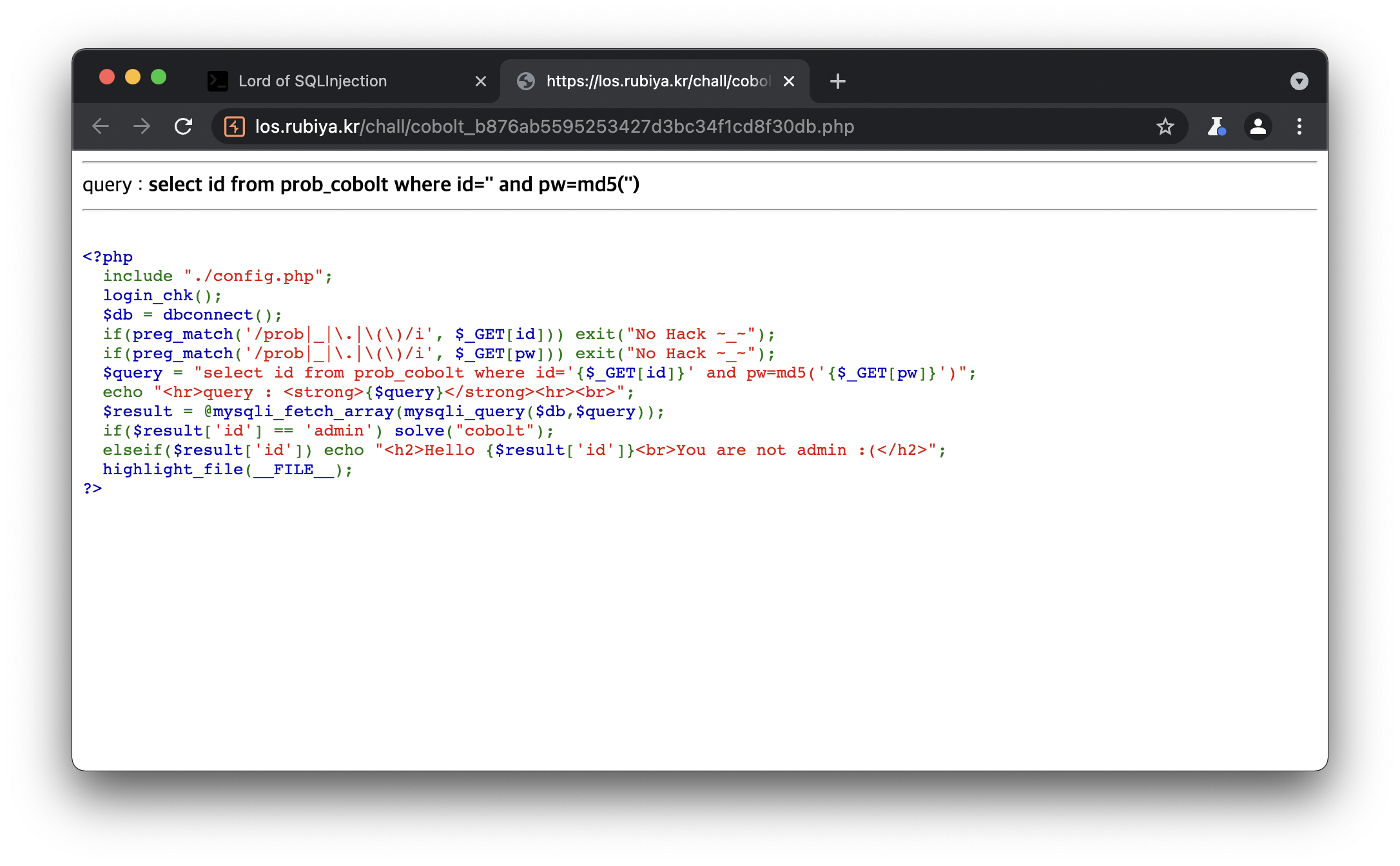Click the address bar URL text
The height and width of the screenshot is (866, 1400).
coord(554,126)
